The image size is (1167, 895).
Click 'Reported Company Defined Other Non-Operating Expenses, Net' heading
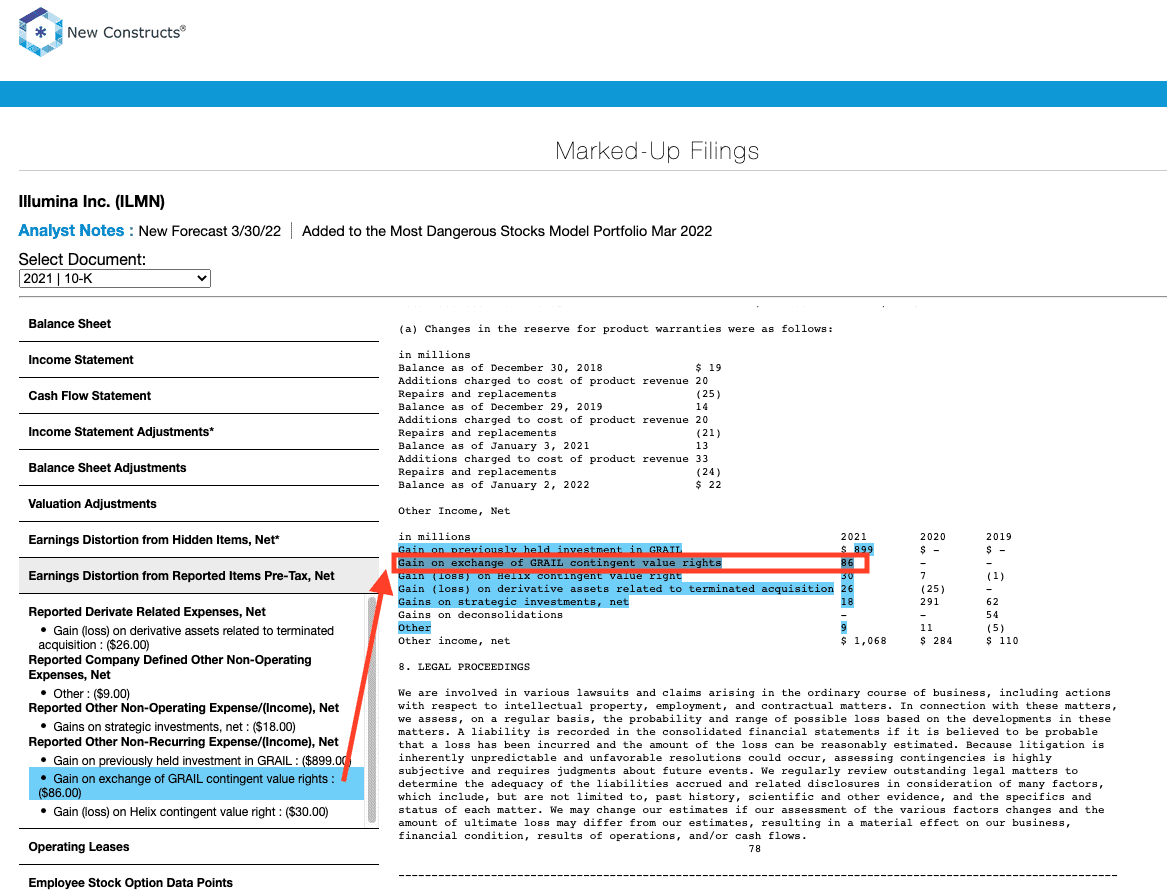pyautogui.click(x=170, y=667)
